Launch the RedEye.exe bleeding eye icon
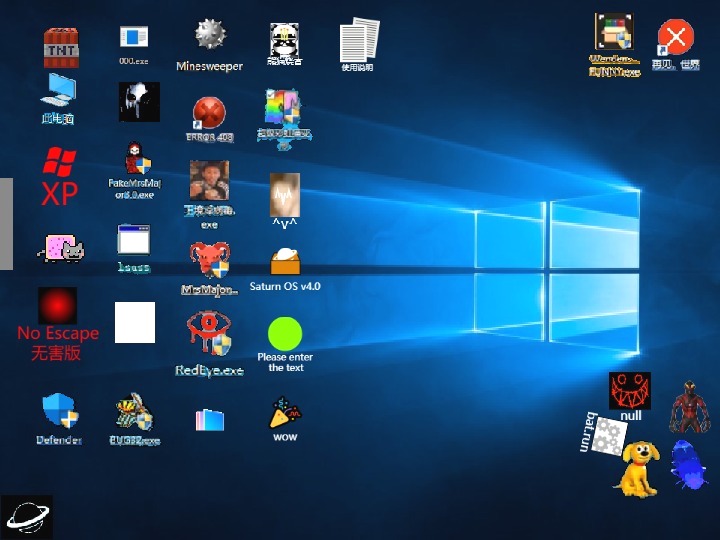Screen dimensions: 720x540 209,334
